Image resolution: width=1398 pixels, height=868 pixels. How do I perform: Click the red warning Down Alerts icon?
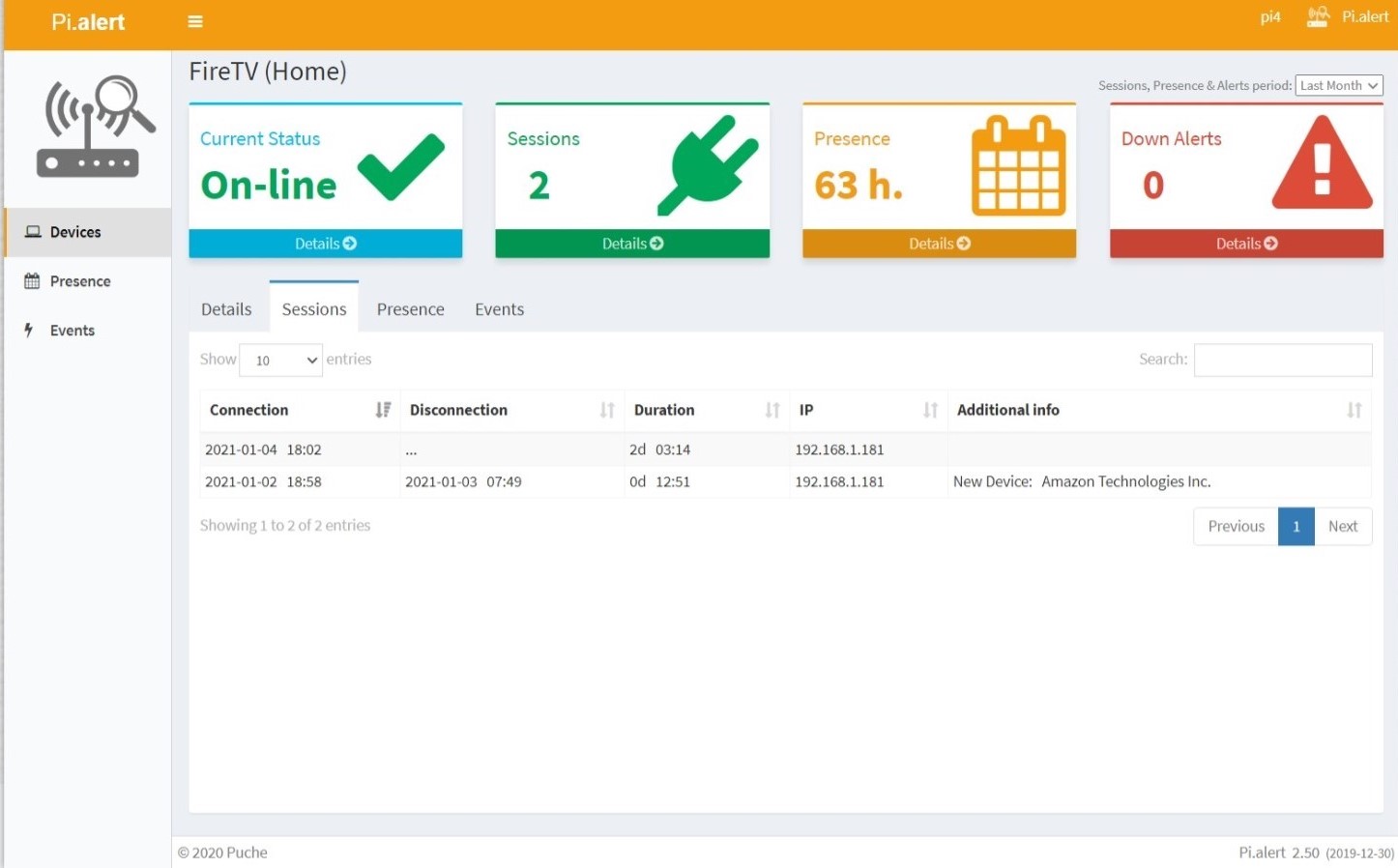point(1322,163)
